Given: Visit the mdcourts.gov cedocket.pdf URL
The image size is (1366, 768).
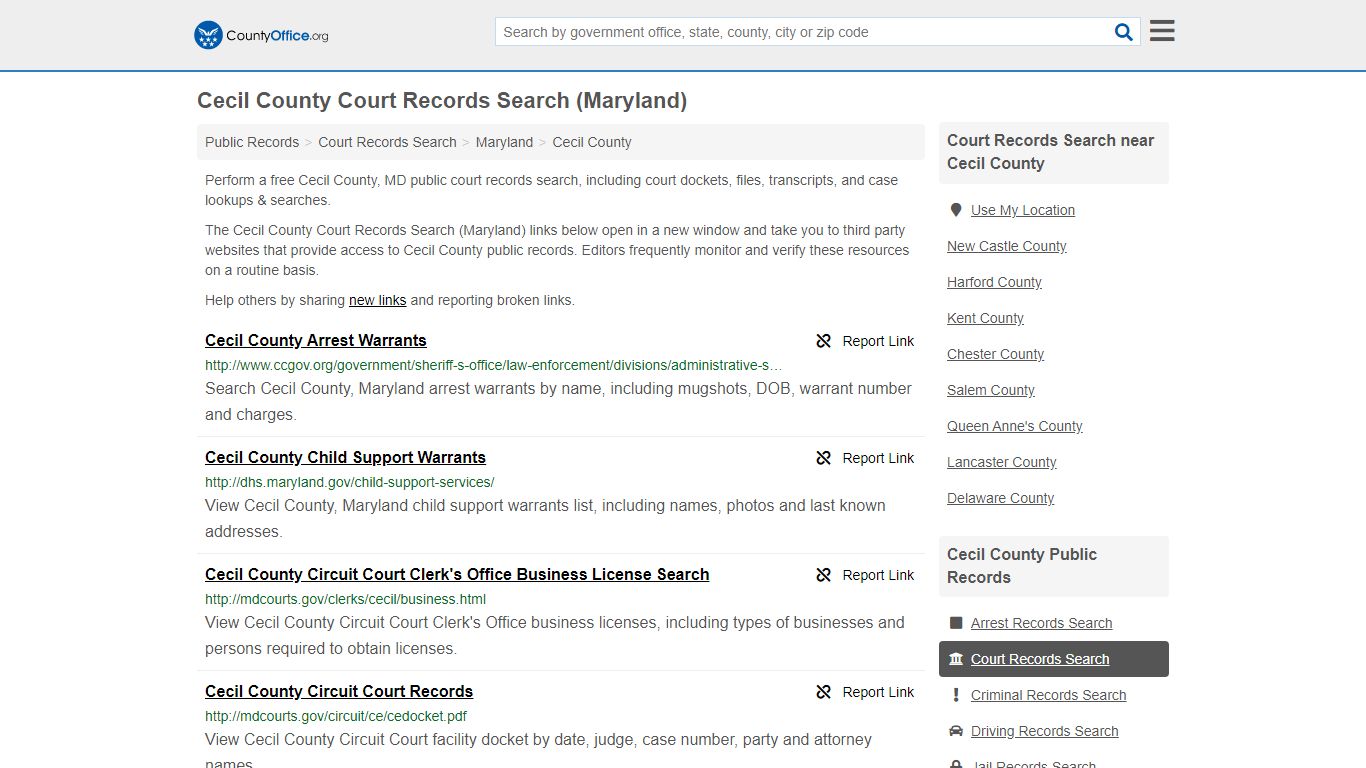Looking at the screenshot, I should click(x=336, y=716).
